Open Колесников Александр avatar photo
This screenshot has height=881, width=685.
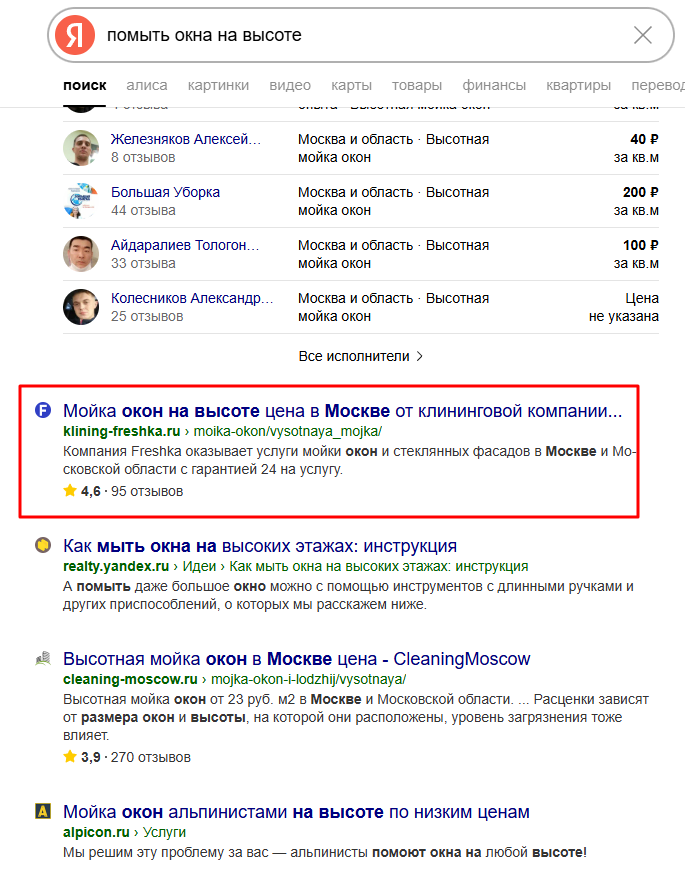[x=81, y=307]
